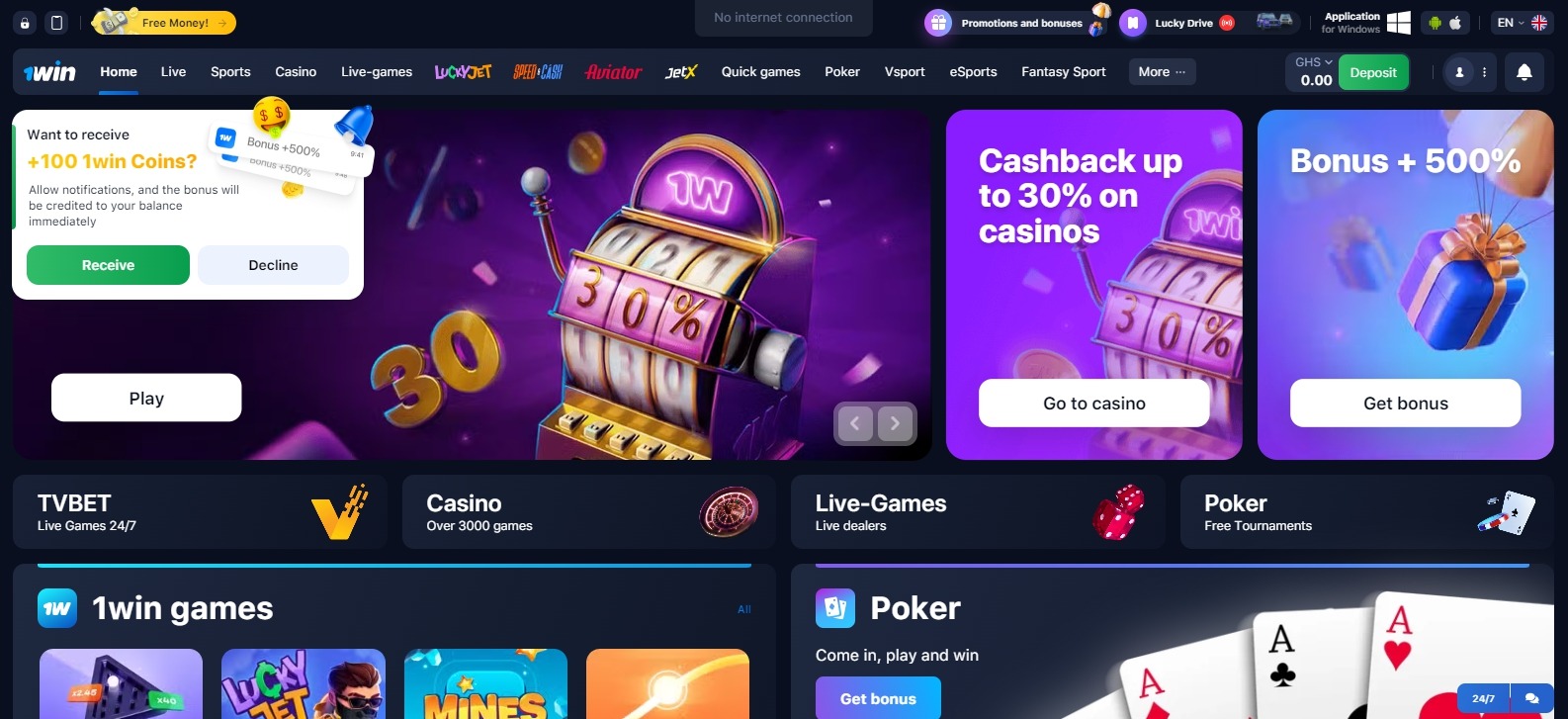Click the lock icon in top bar
1568x719 pixels.
point(25,23)
